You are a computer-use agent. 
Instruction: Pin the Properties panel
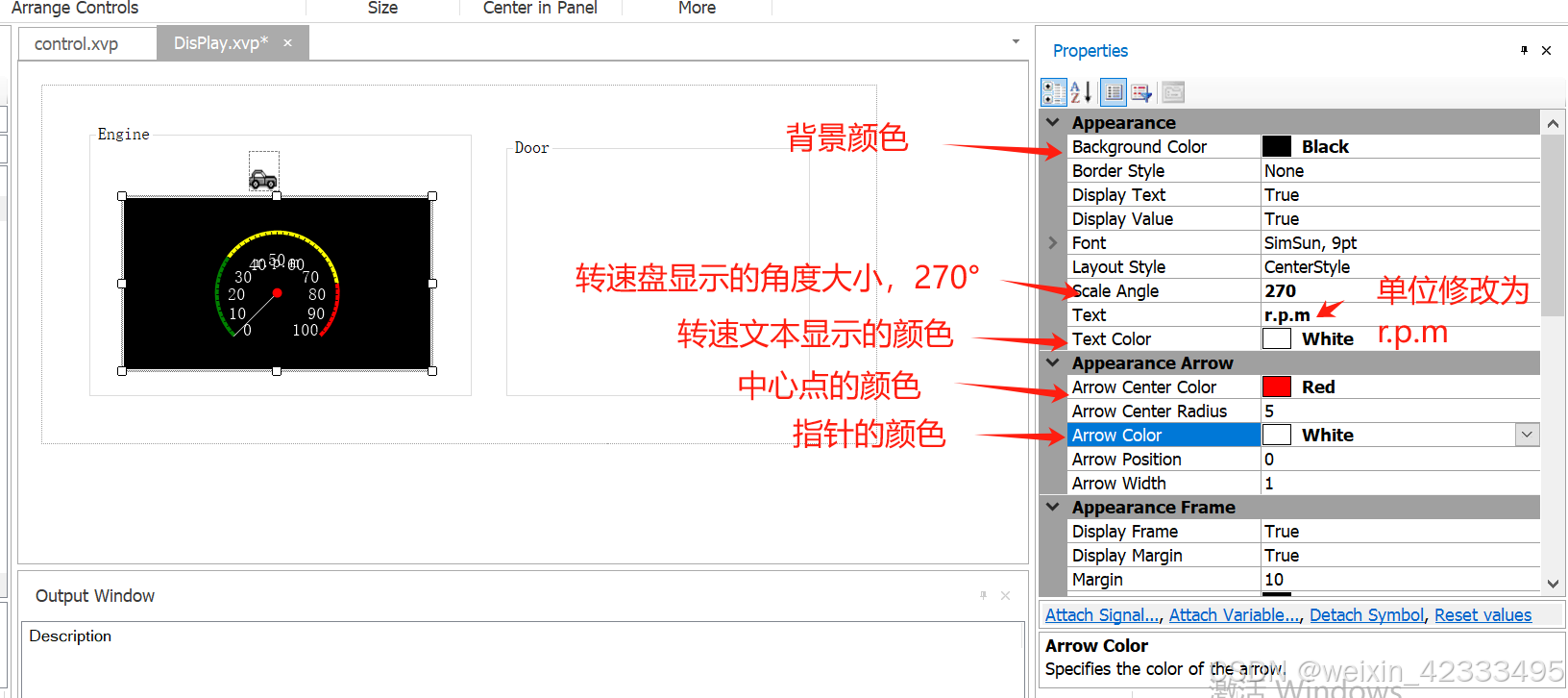(x=1524, y=50)
